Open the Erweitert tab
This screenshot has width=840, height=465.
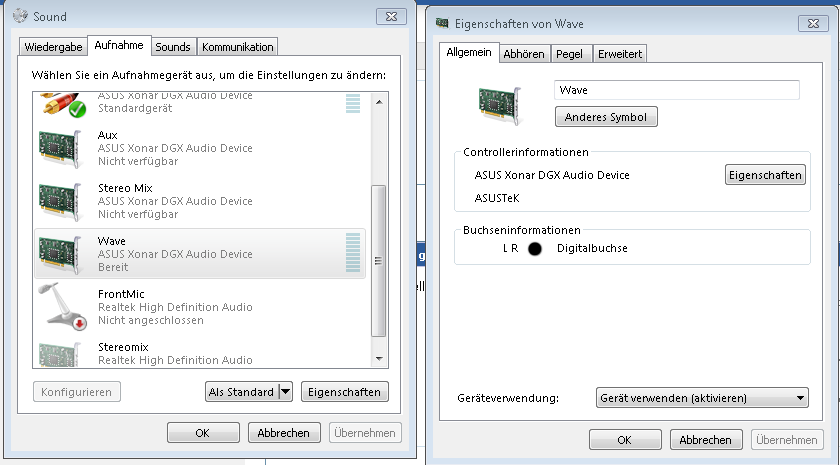[620, 54]
